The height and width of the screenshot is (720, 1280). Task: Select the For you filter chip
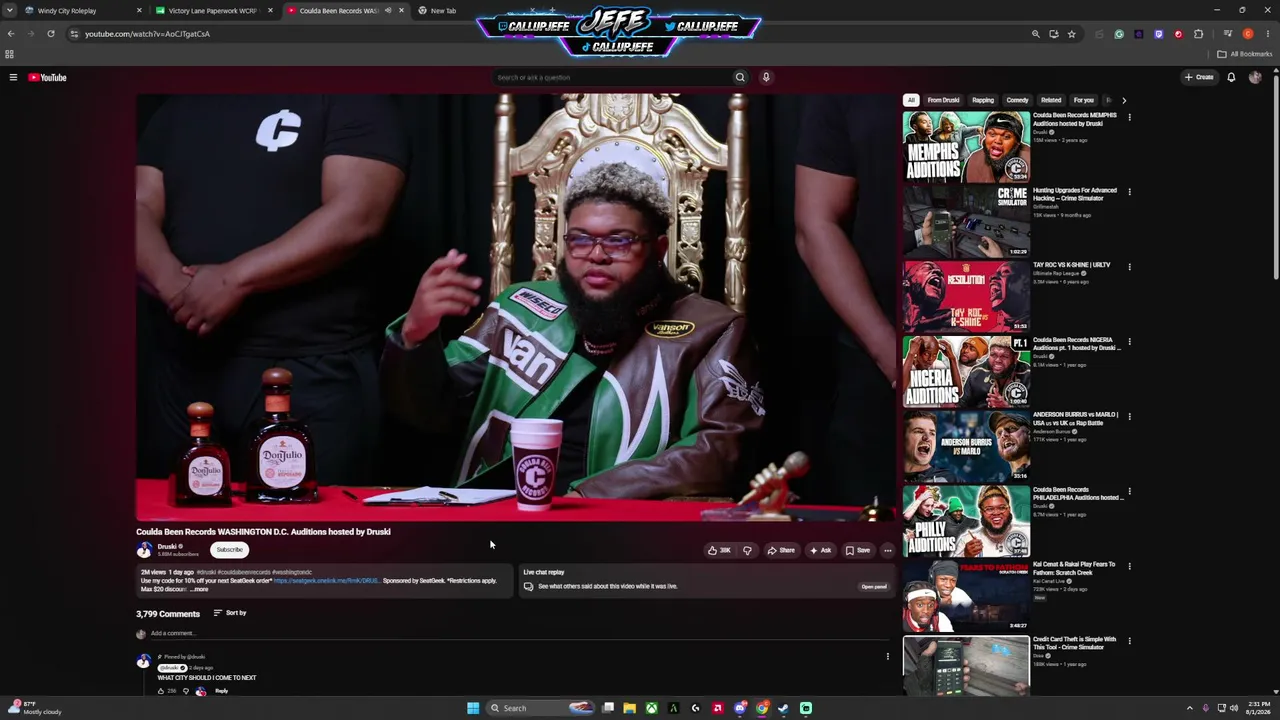[1084, 100]
